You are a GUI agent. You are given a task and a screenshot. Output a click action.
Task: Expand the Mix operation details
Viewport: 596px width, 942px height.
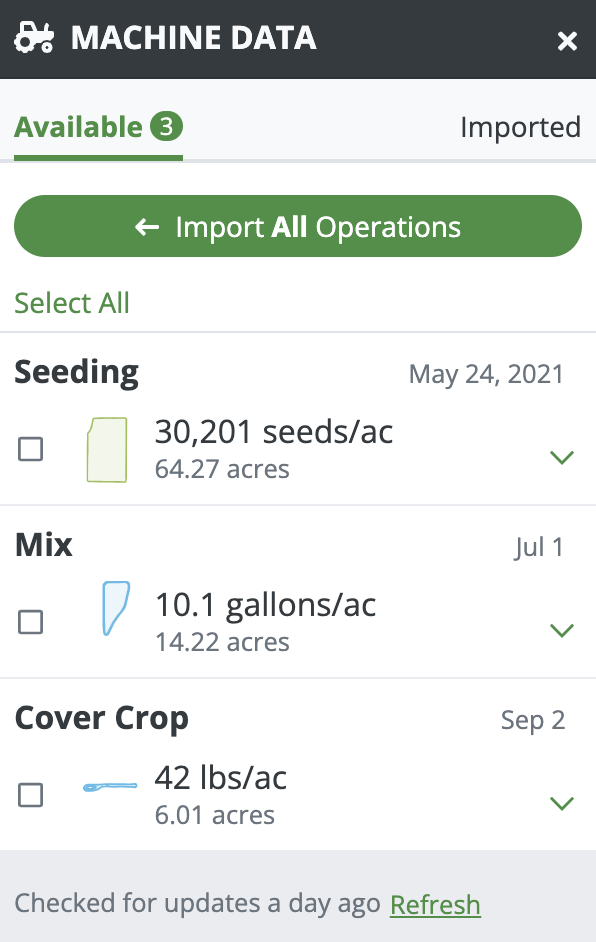[562, 630]
